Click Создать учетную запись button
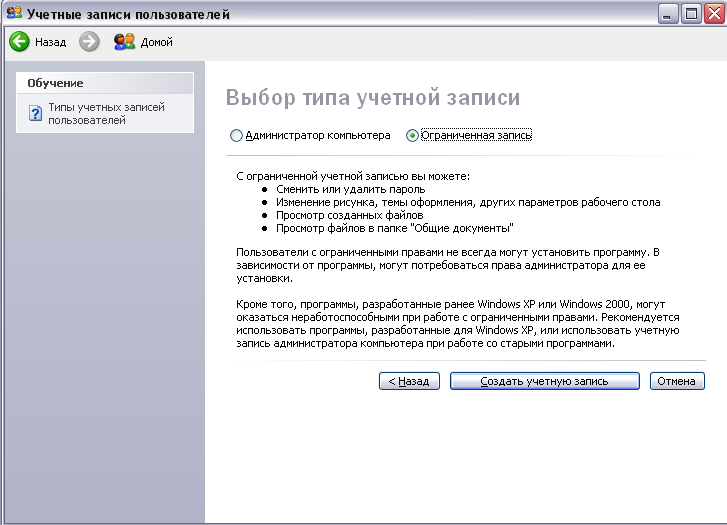 [544, 381]
